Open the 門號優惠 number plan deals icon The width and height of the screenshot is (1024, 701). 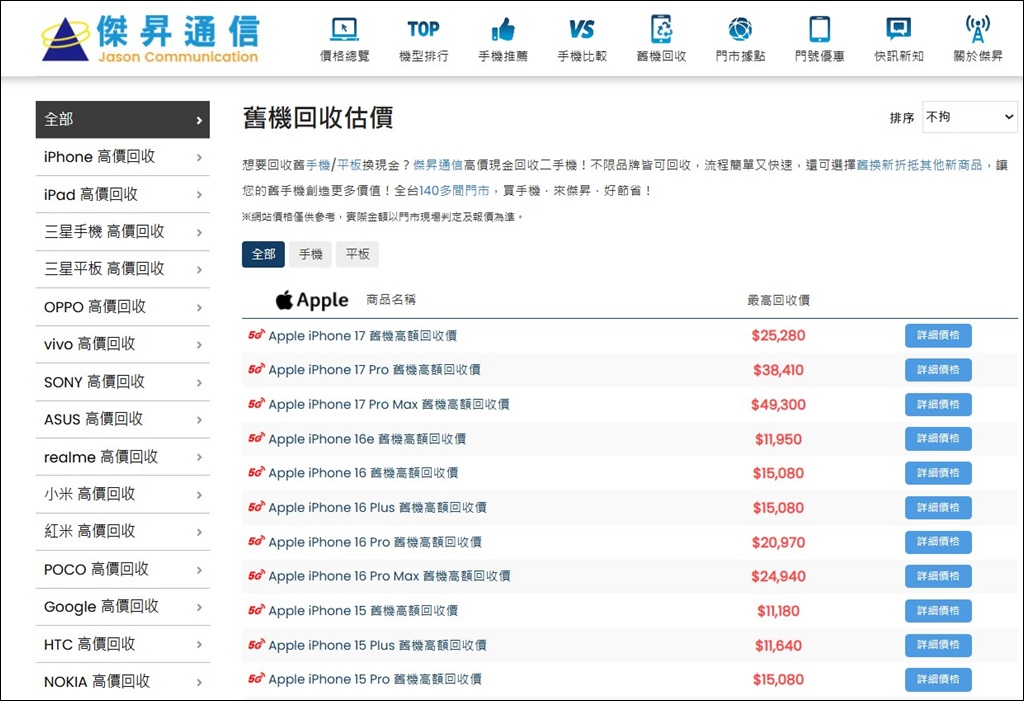click(820, 38)
